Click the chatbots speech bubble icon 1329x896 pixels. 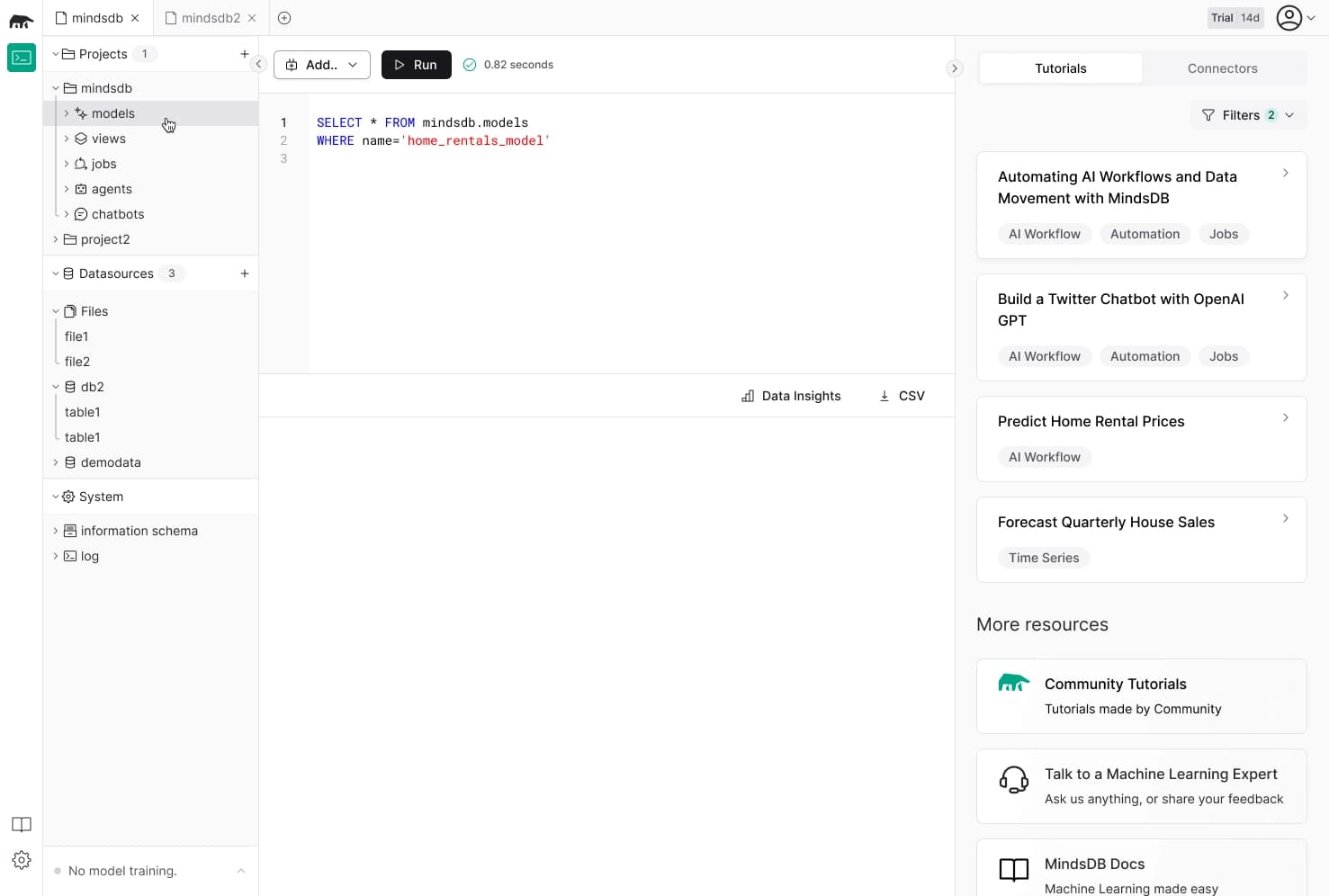pos(81,214)
